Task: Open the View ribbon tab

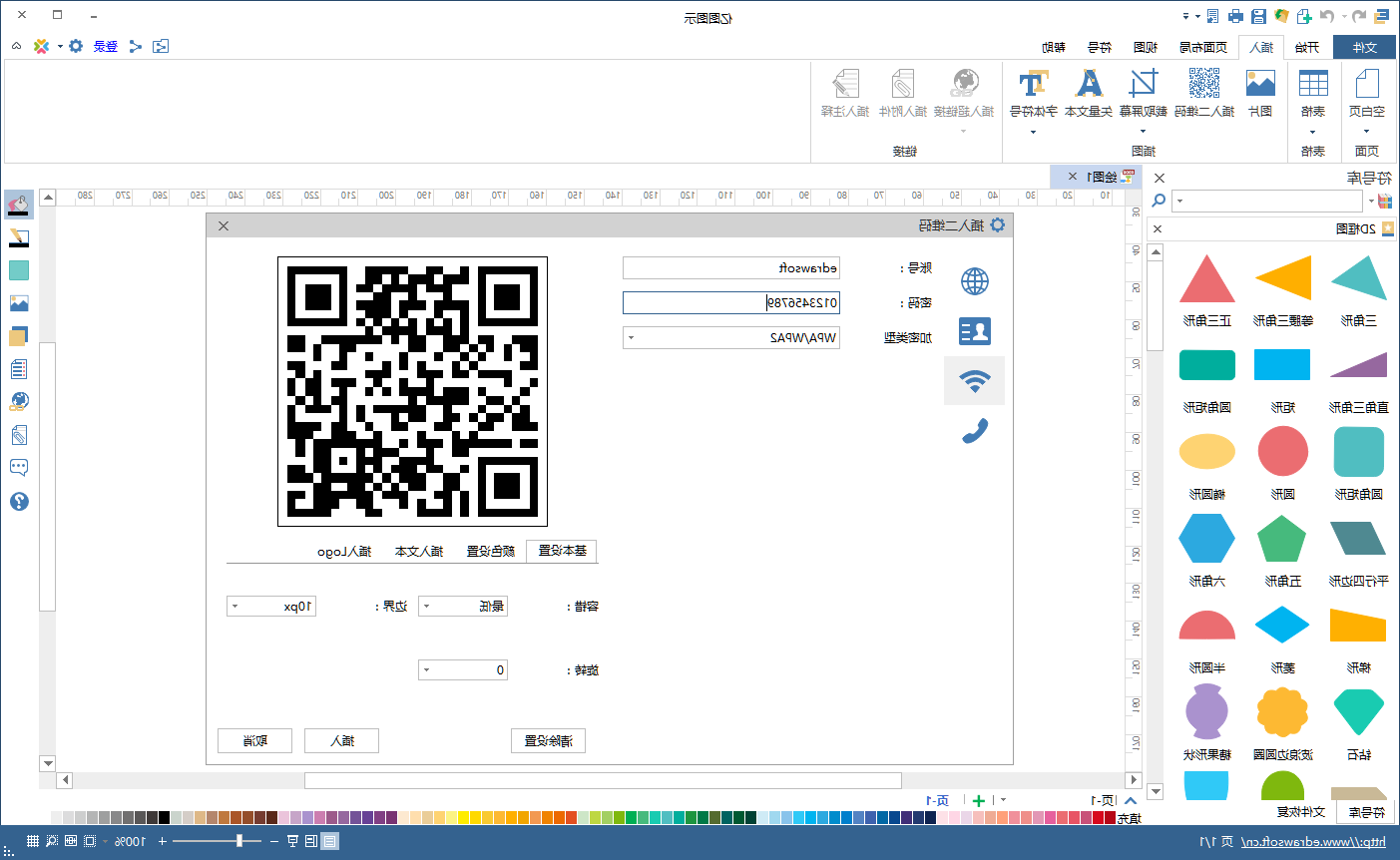Action: [x=1146, y=47]
